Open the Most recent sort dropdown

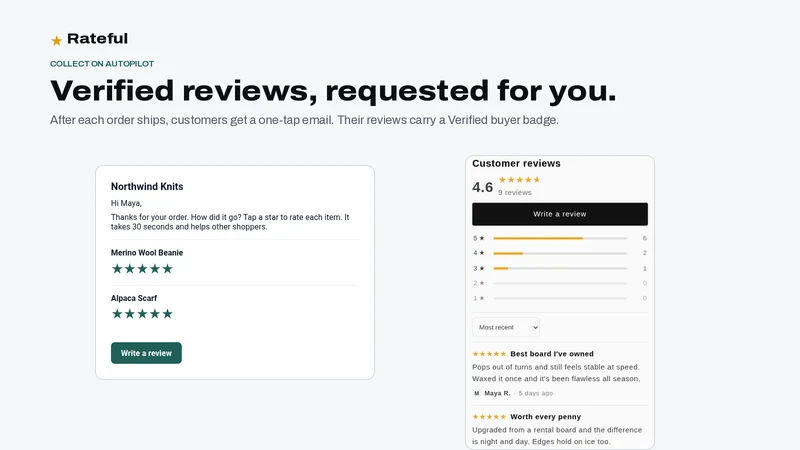(x=506, y=328)
